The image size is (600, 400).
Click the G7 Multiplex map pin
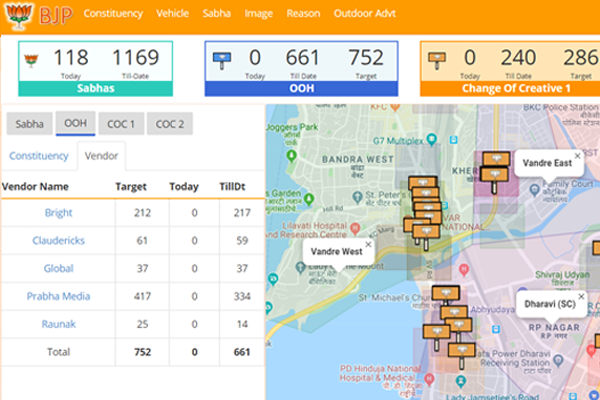click(x=432, y=139)
